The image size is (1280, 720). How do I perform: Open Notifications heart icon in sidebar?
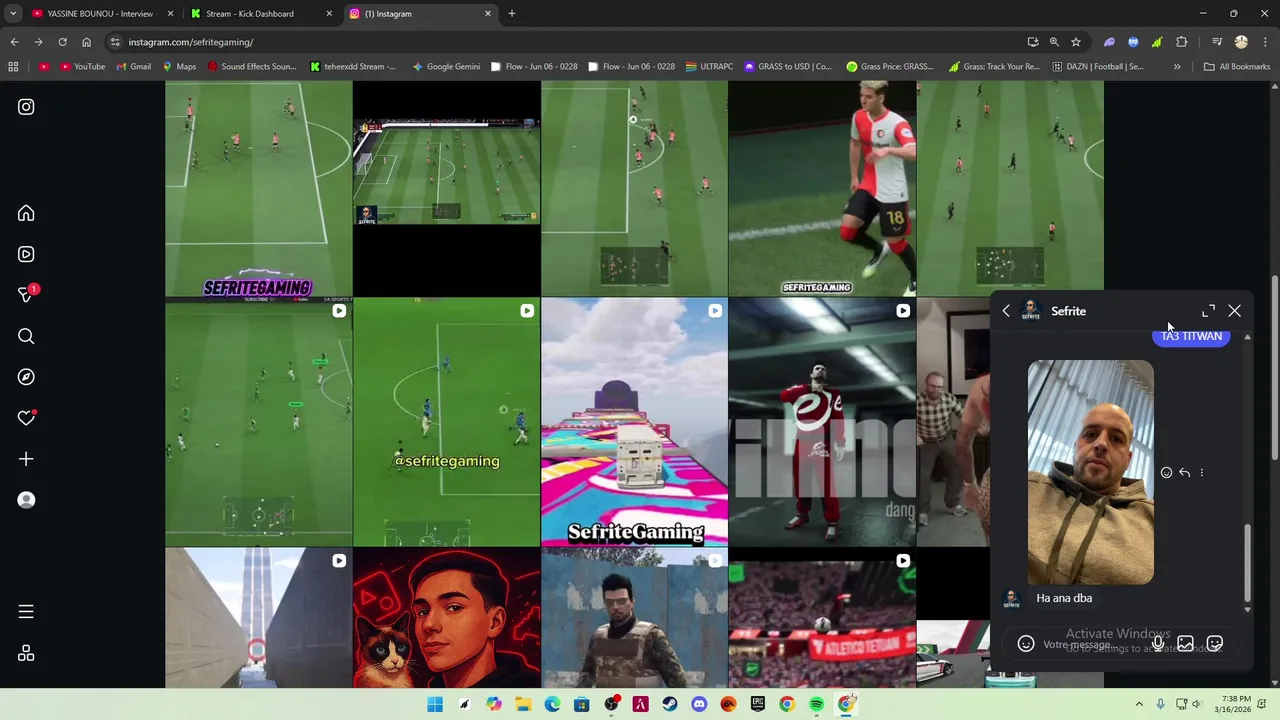pyautogui.click(x=26, y=418)
